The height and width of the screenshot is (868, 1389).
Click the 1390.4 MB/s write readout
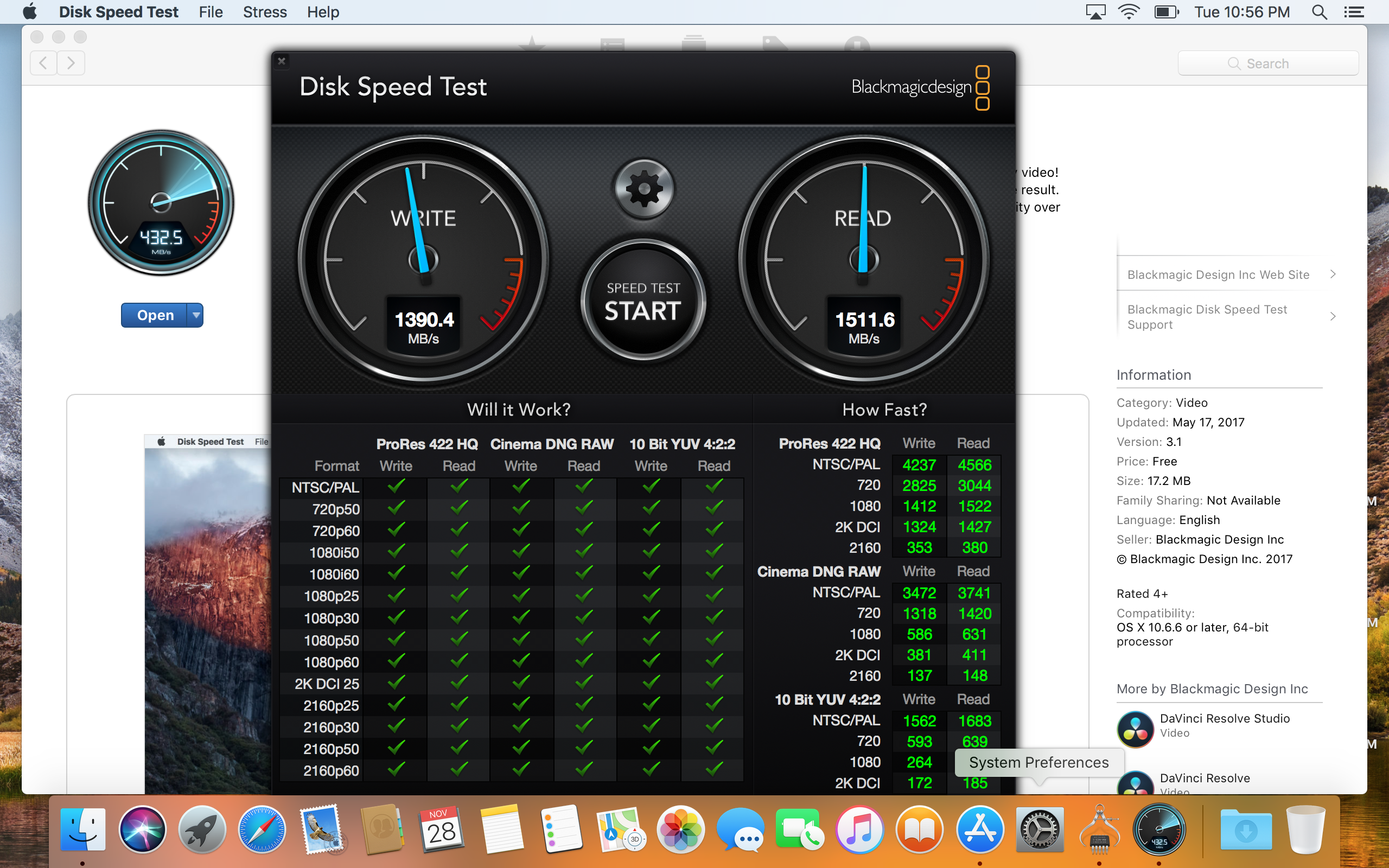424,326
